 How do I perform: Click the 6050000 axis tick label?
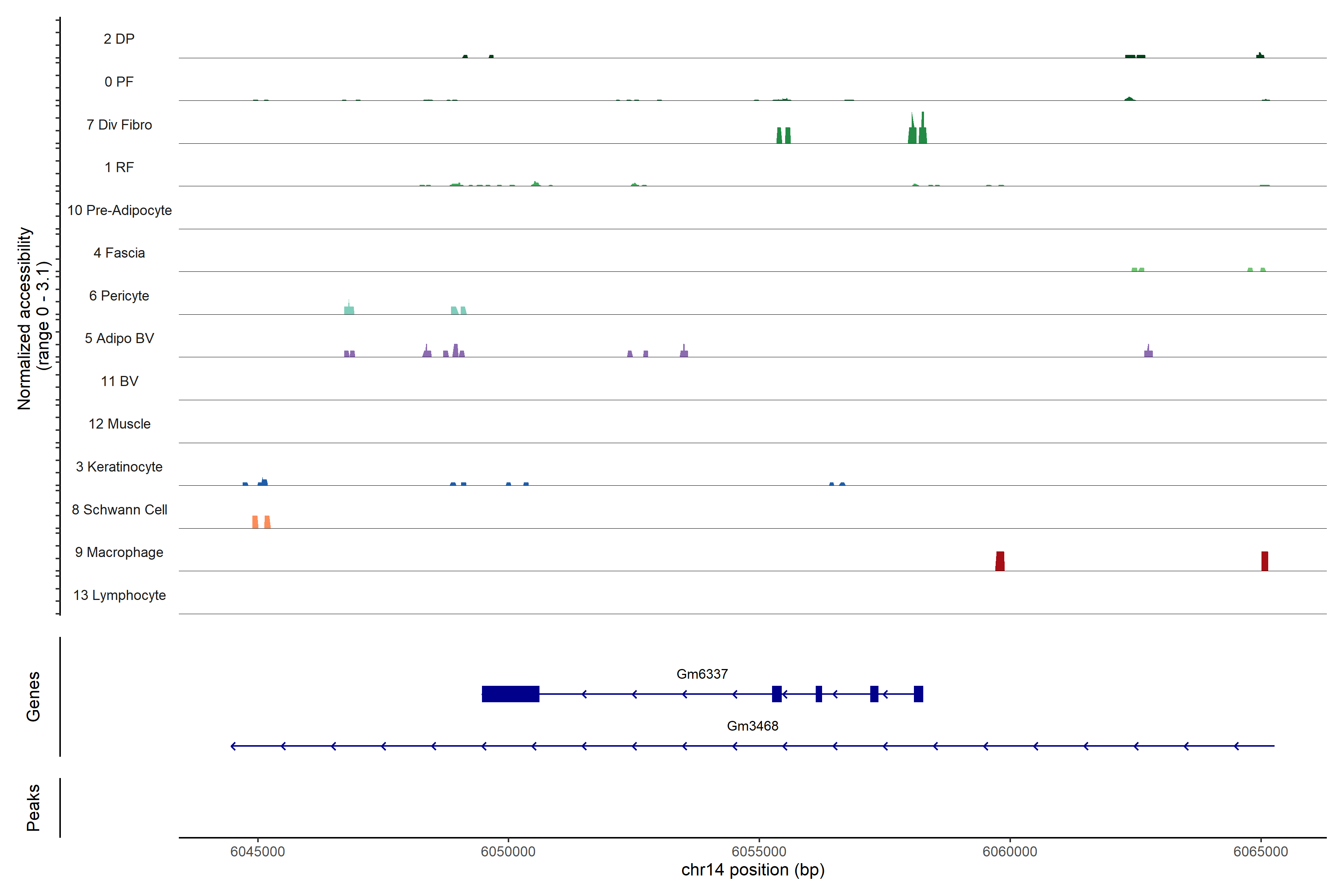[x=508, y=852]
